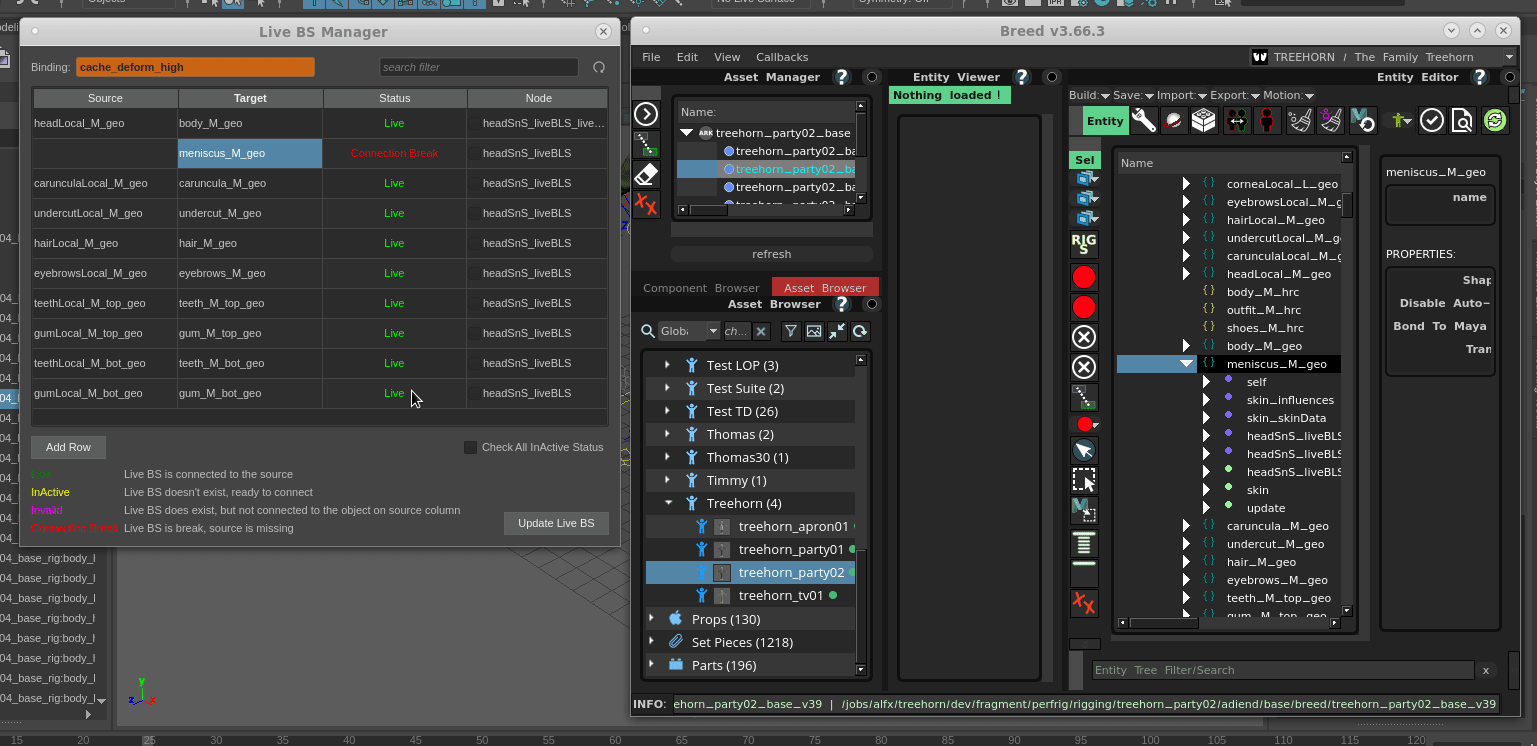Click the Entity Tree Filter/Search field
Viewport: 1537px width, 746px height.
point(1283,670)
